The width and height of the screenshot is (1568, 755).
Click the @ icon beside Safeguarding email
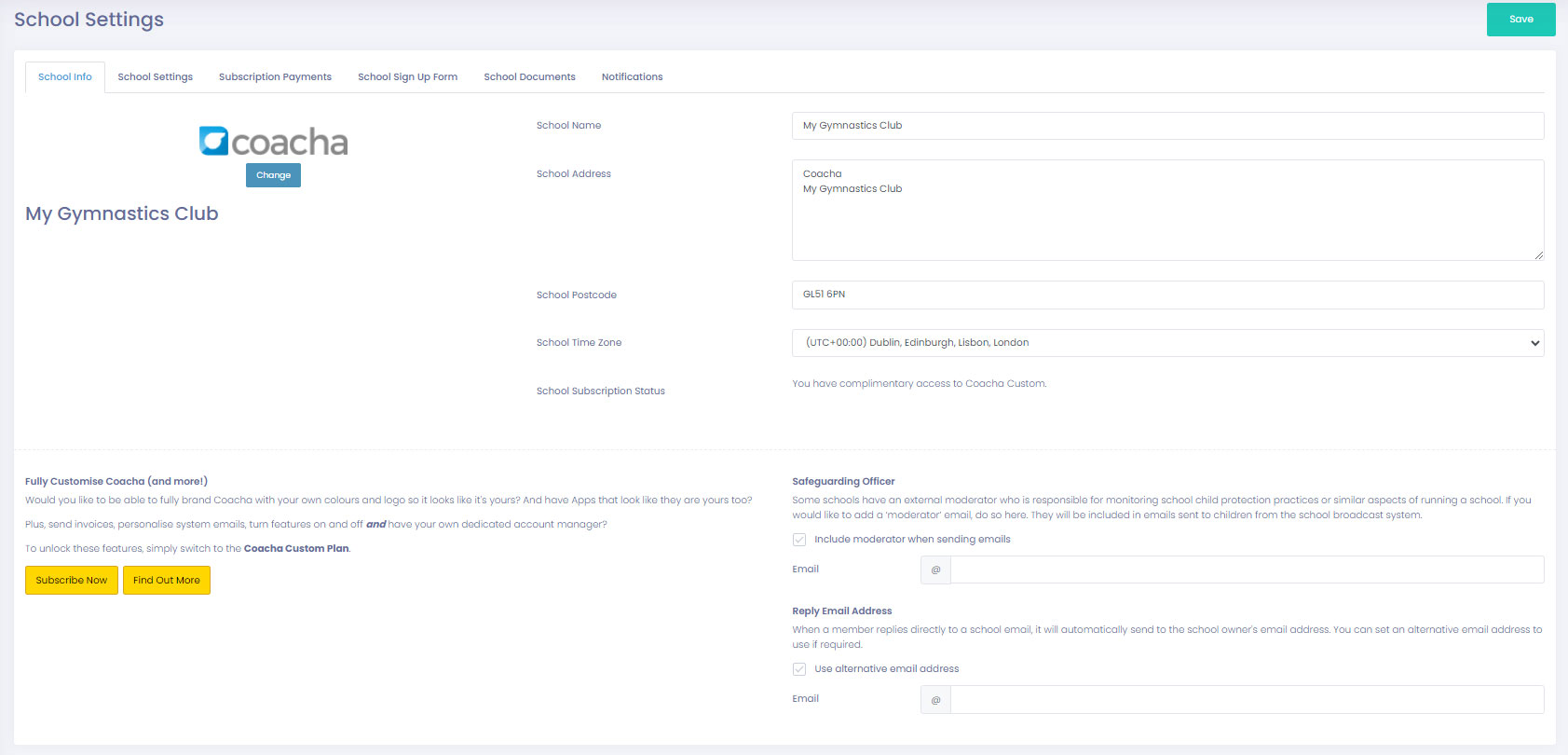[x=935, y=570]
